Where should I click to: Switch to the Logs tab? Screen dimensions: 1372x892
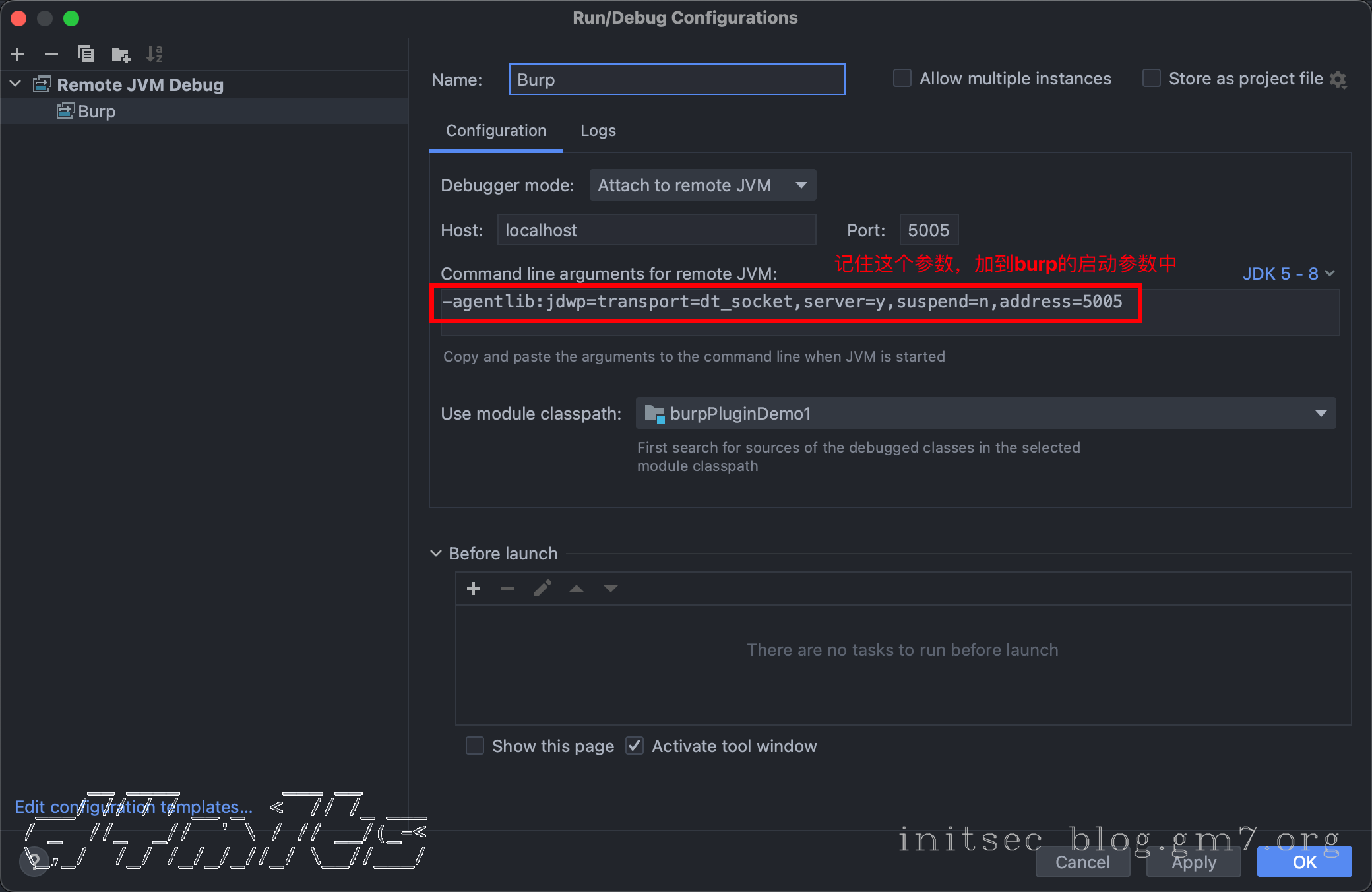click(598, 131)
